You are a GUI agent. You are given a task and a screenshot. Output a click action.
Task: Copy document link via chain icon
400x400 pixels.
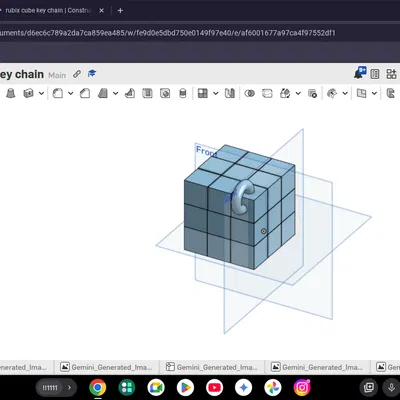pos(77,74)
